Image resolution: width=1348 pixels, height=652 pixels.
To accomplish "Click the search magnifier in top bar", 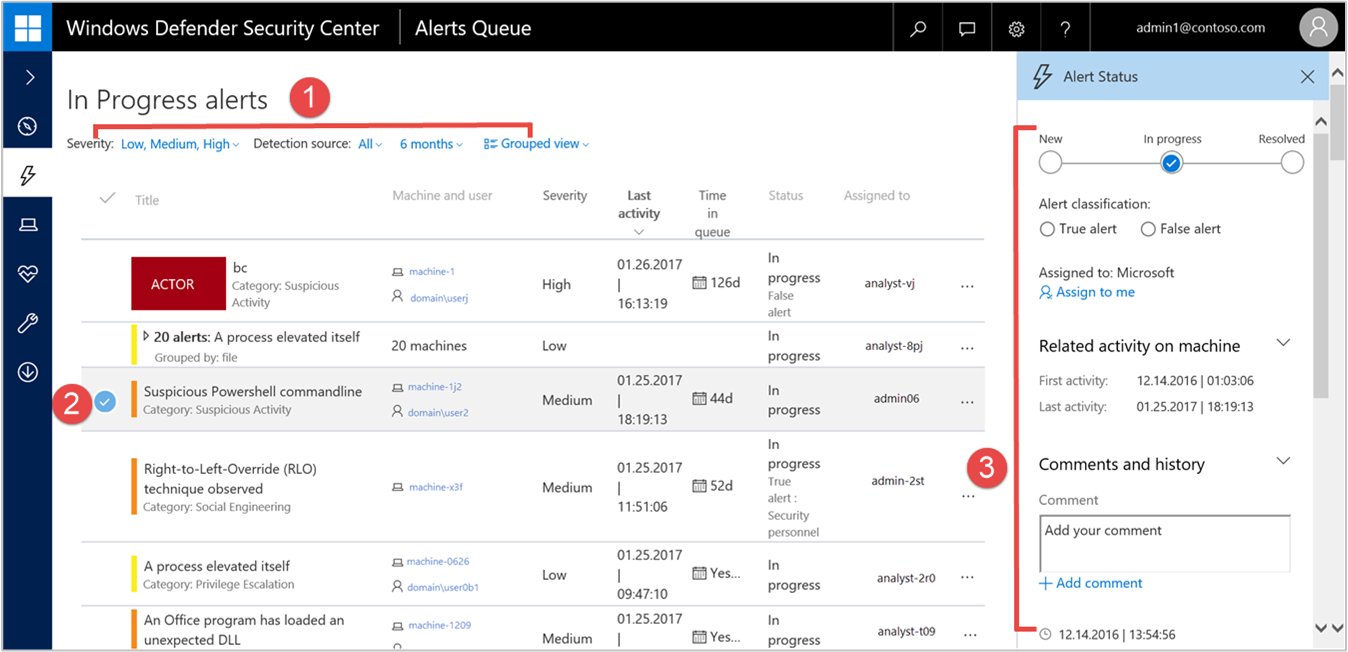I will (x=917, y=29).
